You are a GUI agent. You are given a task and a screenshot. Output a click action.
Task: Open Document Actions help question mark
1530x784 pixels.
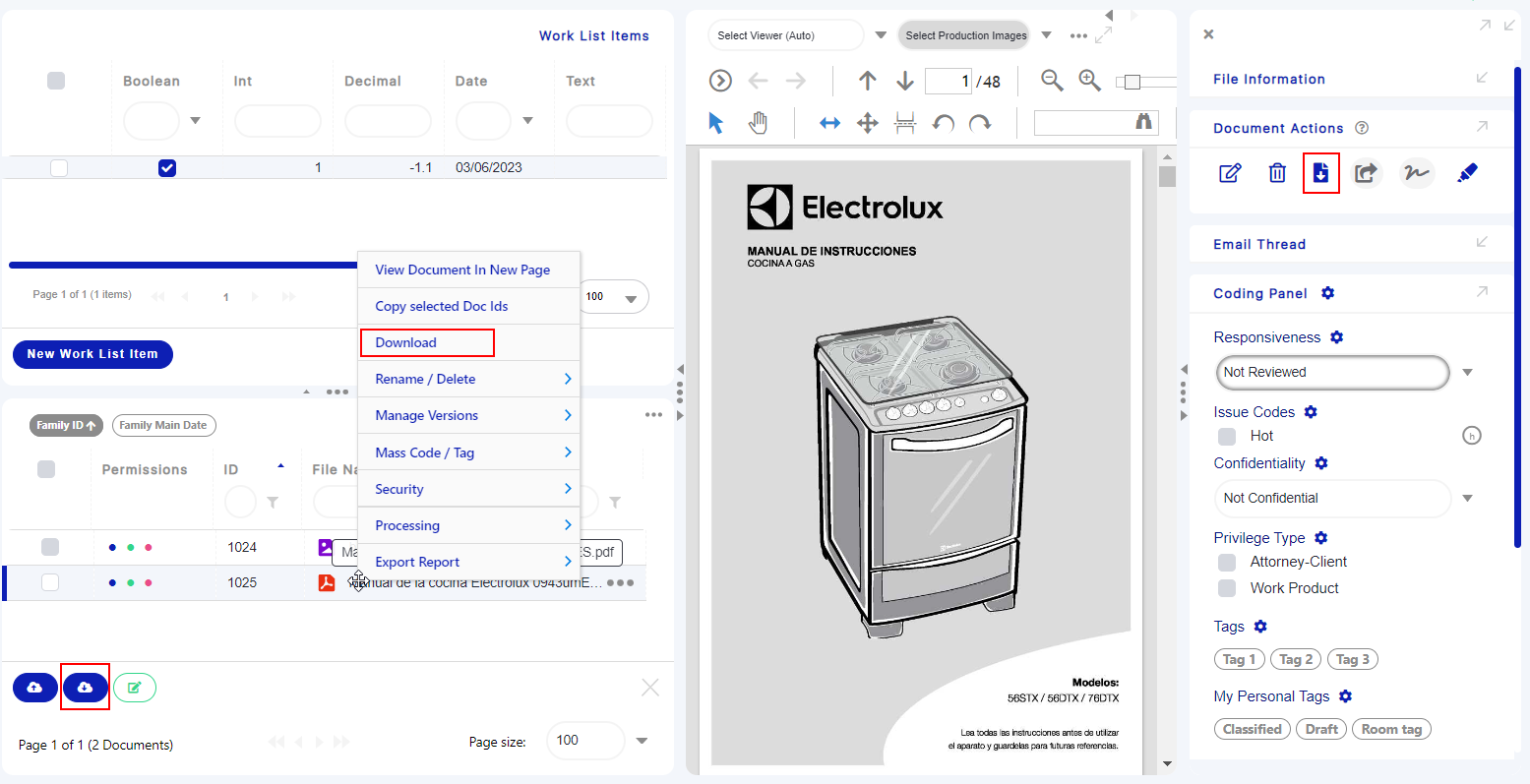click(1362, 128)
